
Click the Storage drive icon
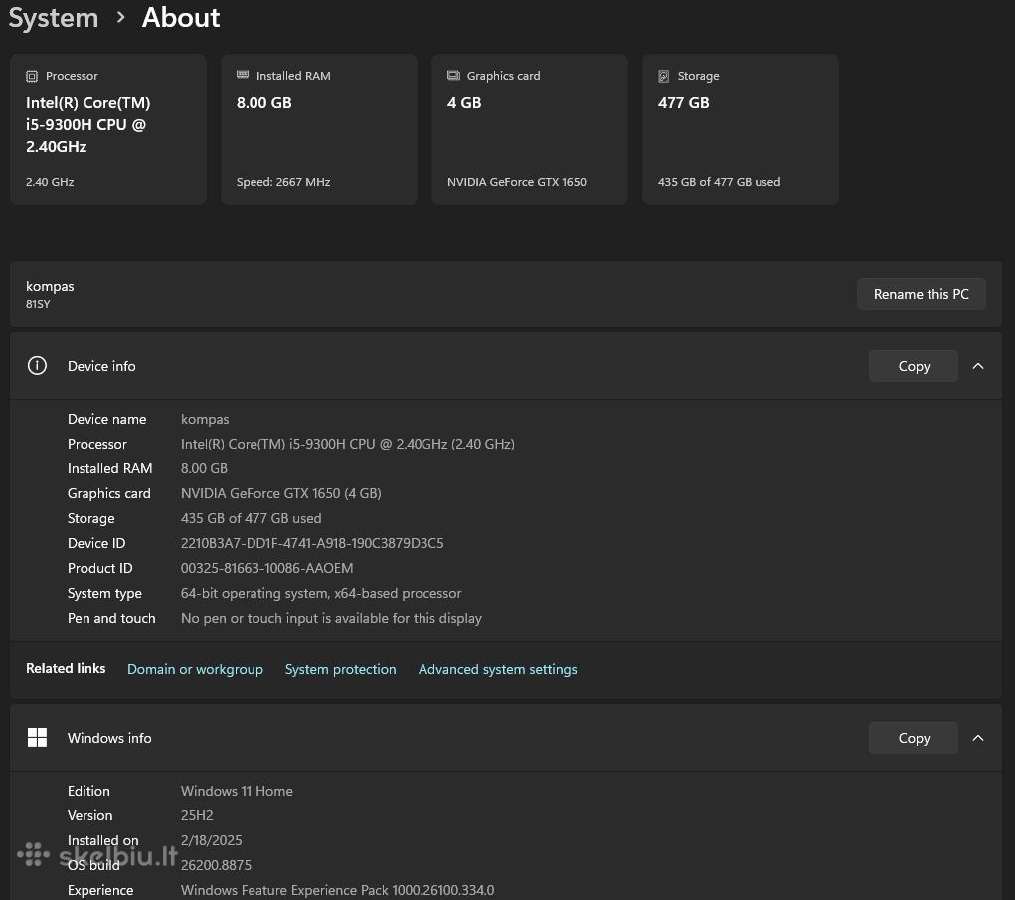click(664, 76)
